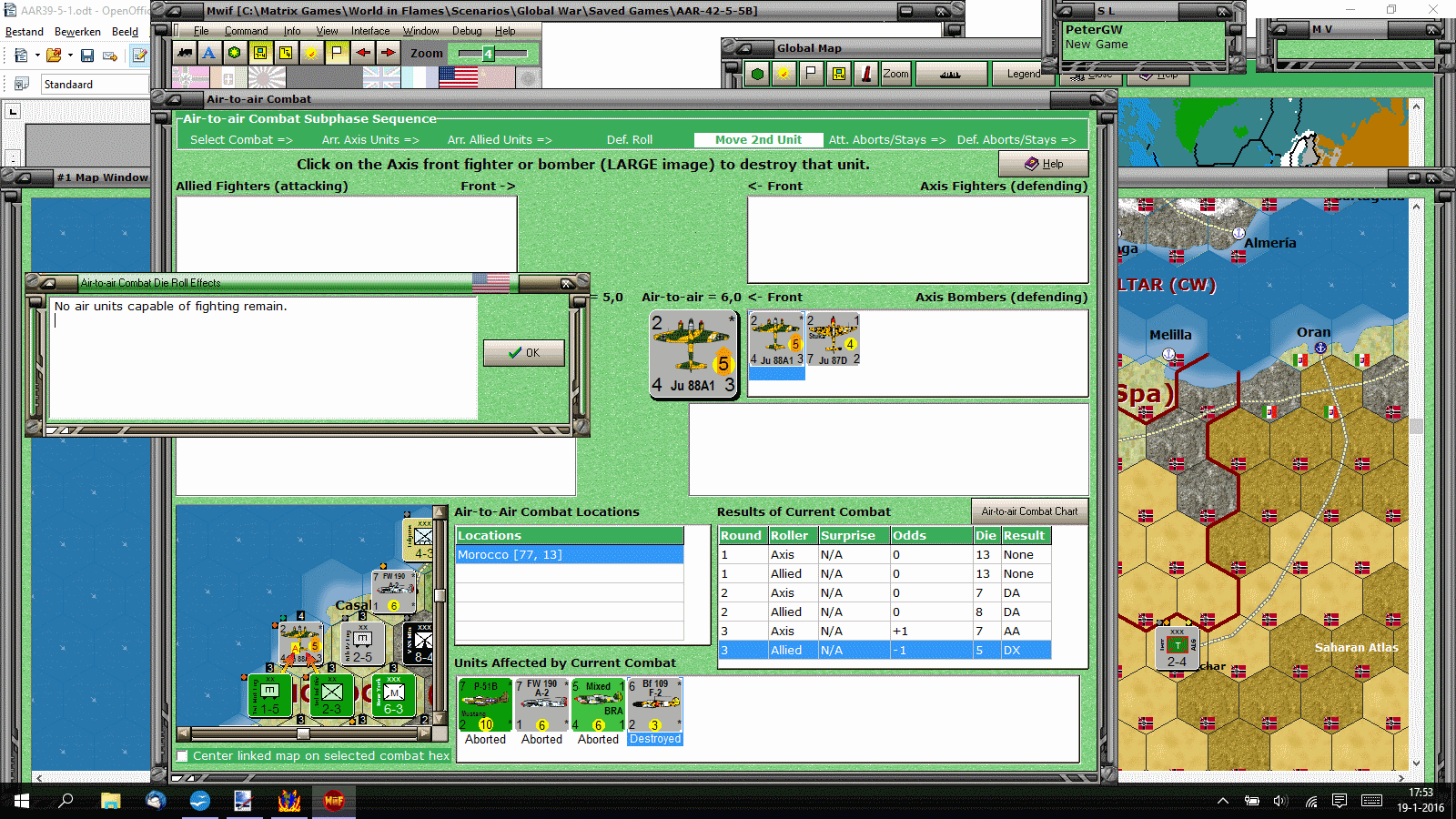Click the sun weather icon in Global Map
Viewport: 1456px width, 819px height.
783,74
